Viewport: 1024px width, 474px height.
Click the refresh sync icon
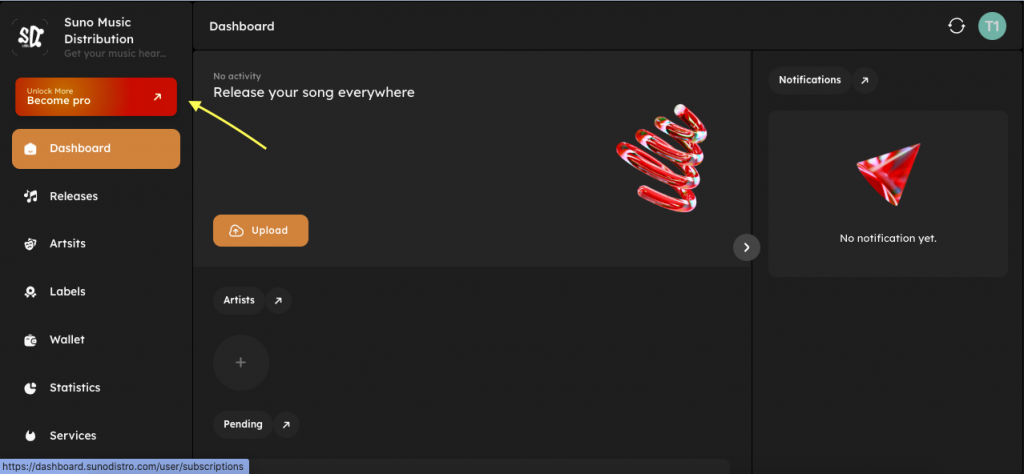[x=956, y=26]
